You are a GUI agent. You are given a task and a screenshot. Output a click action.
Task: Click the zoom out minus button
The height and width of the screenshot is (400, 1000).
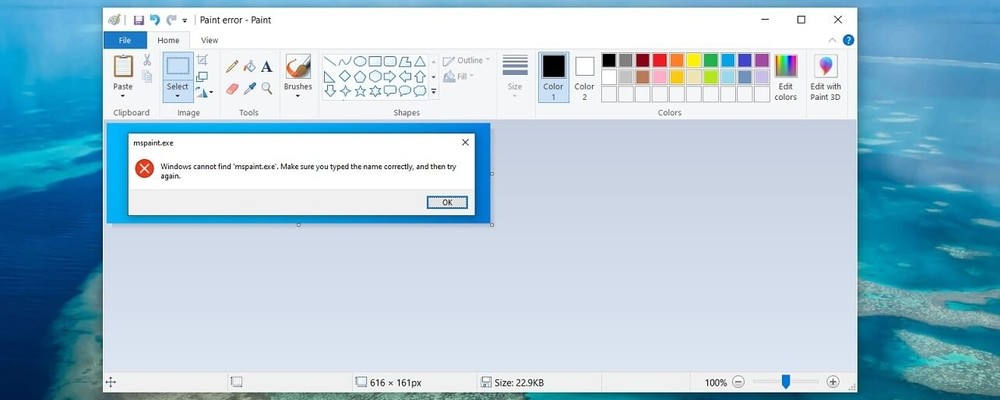pos(739,382)
